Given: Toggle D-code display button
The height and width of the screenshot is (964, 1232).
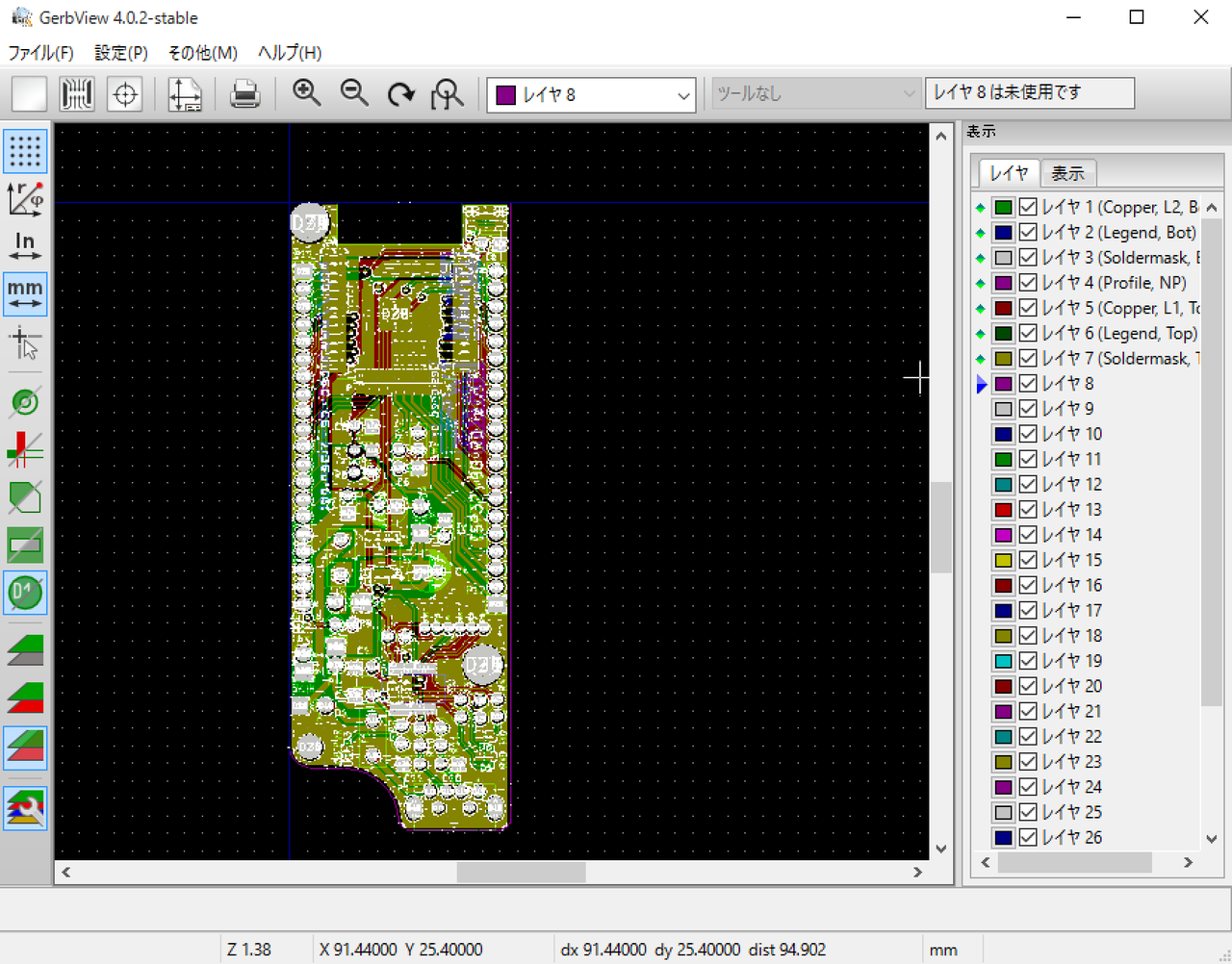Looking at the screenshot, I should click(25, 593).
